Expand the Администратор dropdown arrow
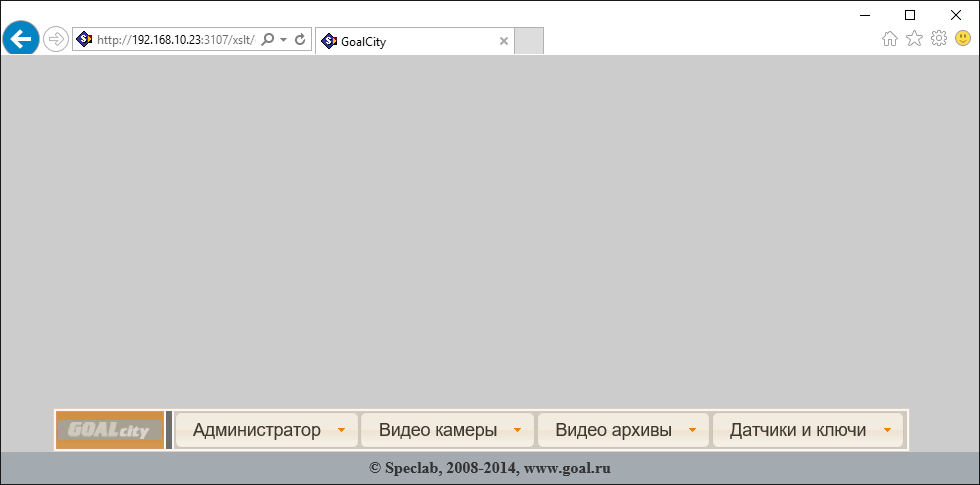The image size is (980, 485). tap(341, 430)
